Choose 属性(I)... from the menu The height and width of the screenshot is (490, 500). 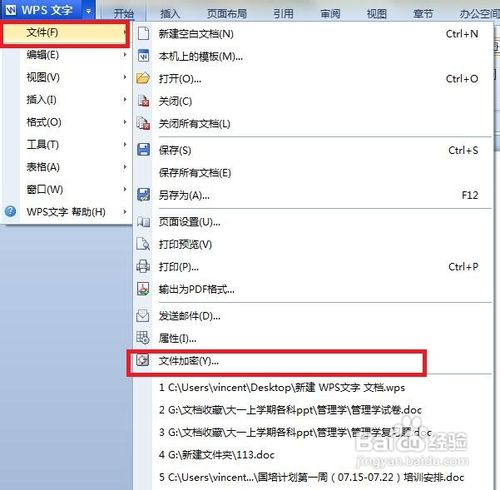tap(313, 338)
